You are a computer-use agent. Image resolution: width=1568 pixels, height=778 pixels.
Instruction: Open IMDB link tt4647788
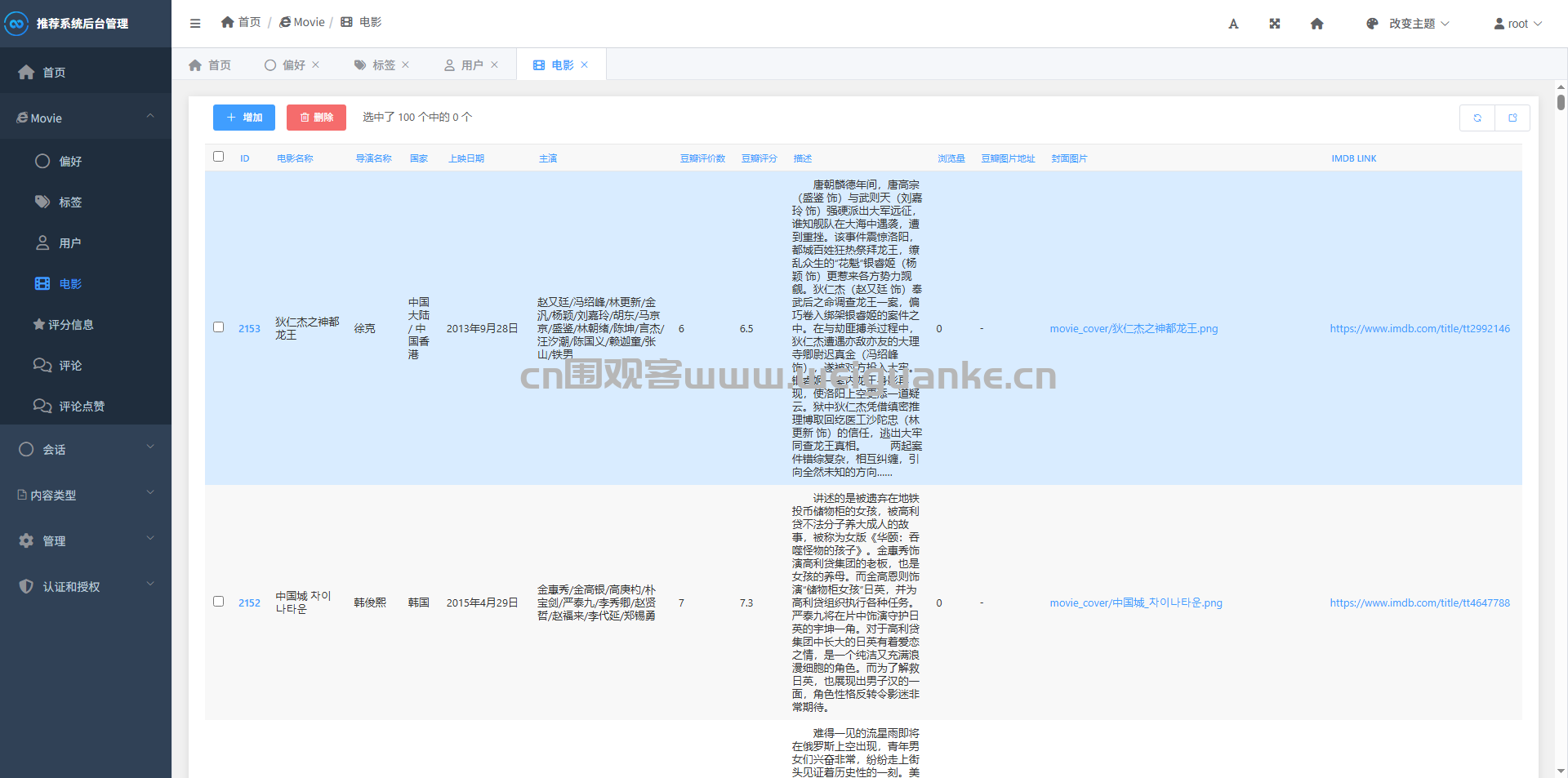1419,602
